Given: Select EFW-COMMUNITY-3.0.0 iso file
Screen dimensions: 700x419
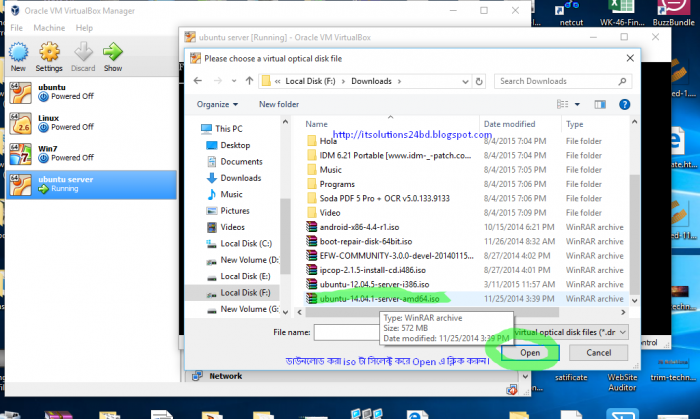Looking at the screenshot, I should coord(388,256).
